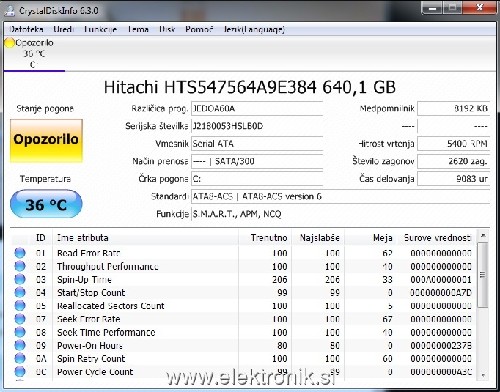Open the Jezik(Language) menu

tap(254, 29)
